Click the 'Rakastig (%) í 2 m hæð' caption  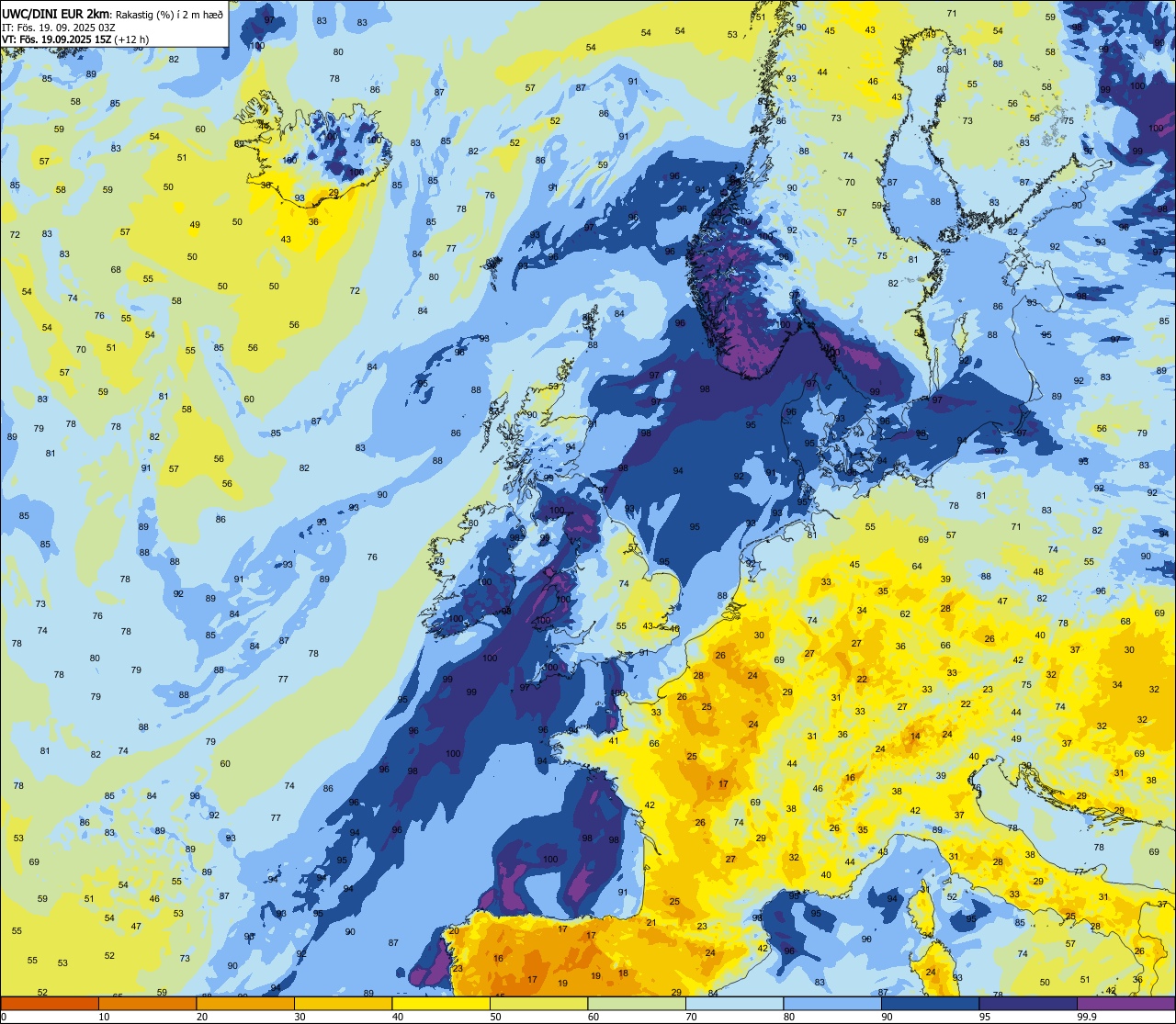[x=169, y=15]
